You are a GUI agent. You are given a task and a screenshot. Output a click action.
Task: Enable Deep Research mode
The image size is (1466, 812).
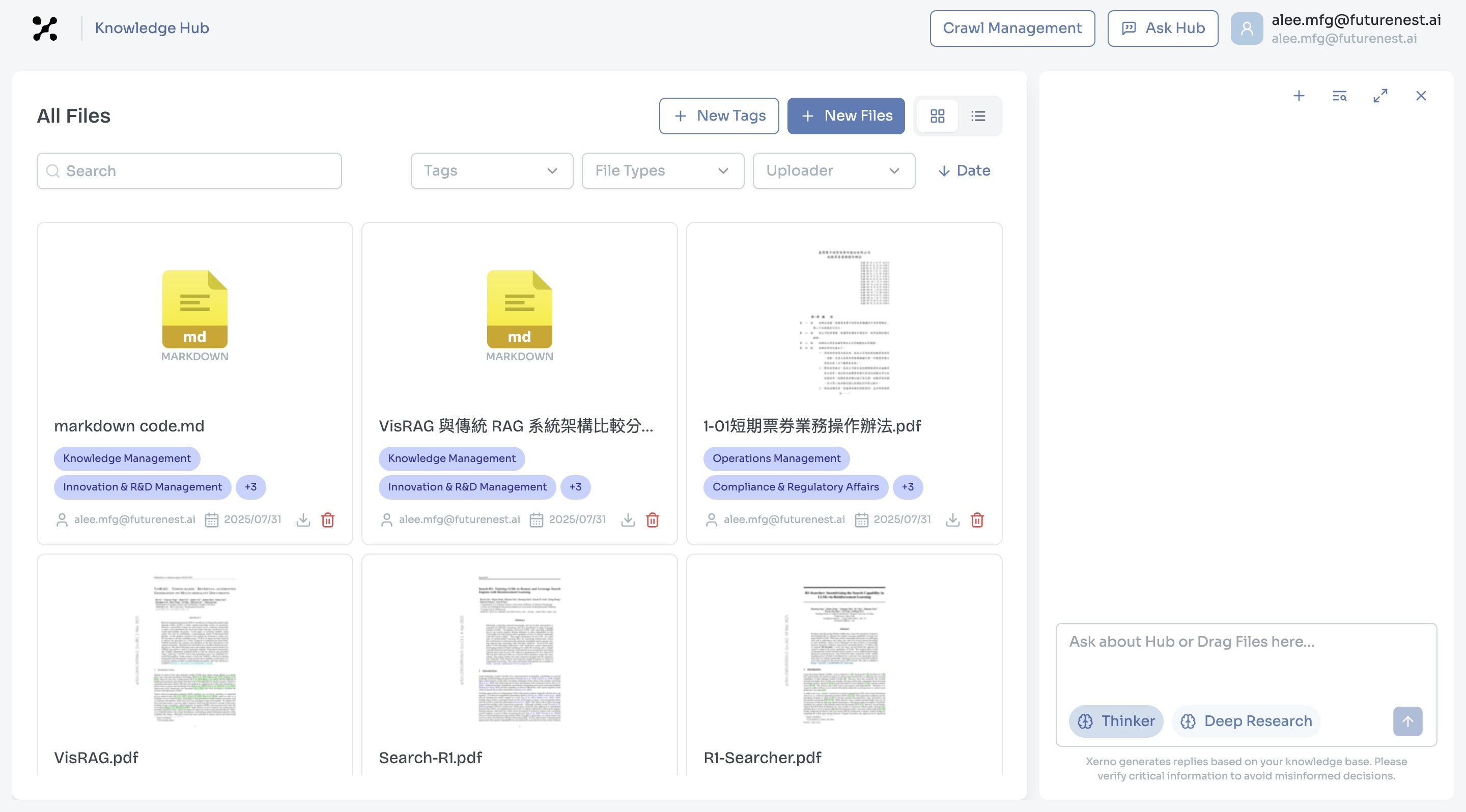1246,721
